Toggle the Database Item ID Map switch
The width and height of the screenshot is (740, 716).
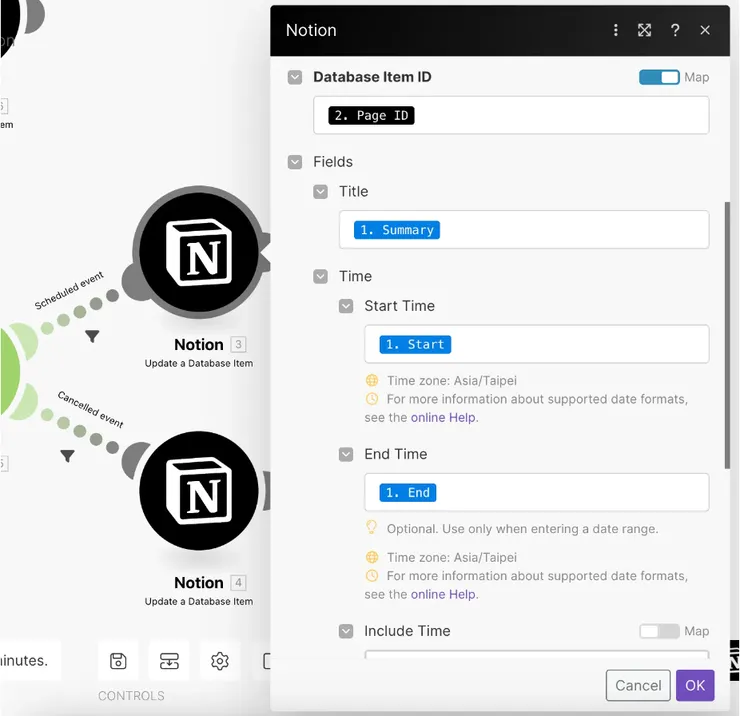(x=659, y=77)
